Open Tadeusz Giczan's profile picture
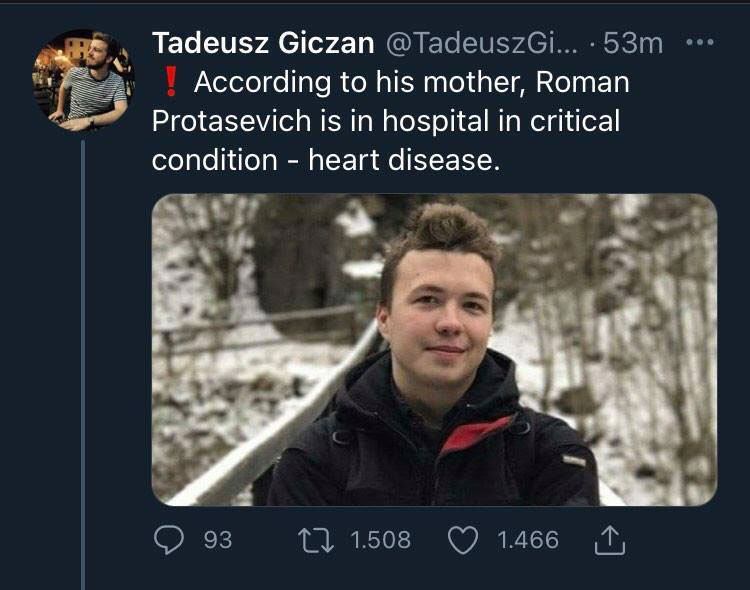 click(x=81, y=80)
